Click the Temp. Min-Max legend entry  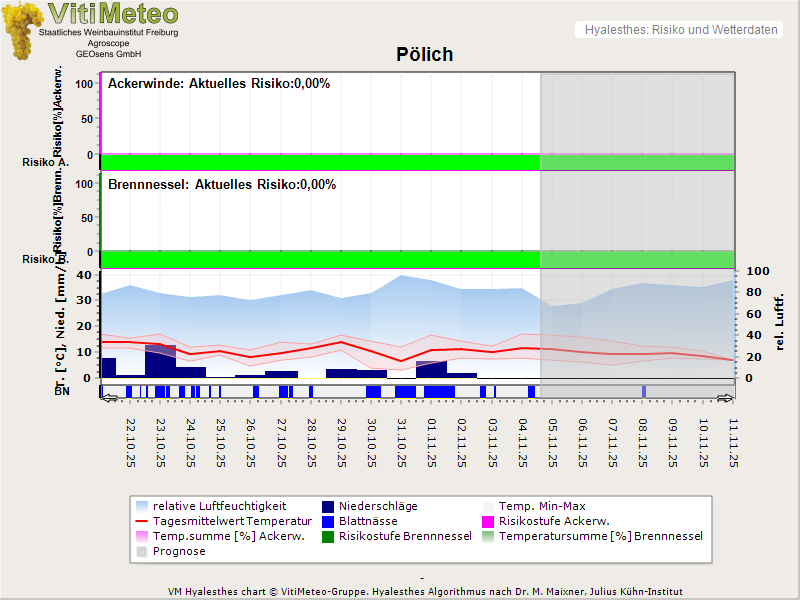point(540,506)
